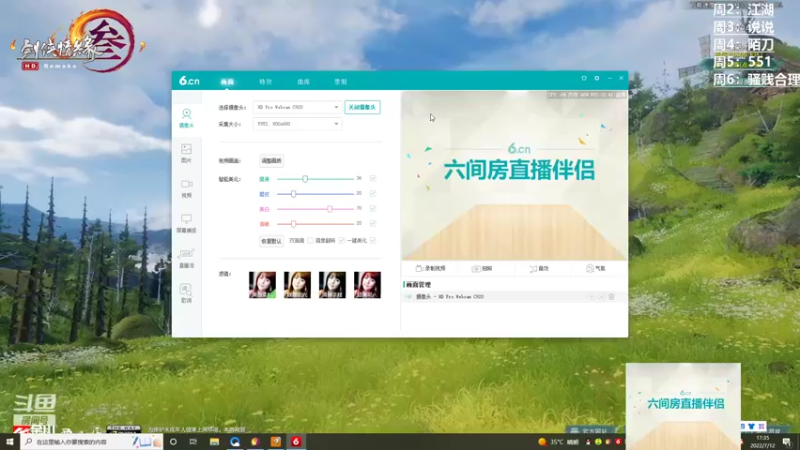Open the 屏幕捕捉 screen capture section
The height and width of the screenshot is (450, 800).
[x=186, y=223]
